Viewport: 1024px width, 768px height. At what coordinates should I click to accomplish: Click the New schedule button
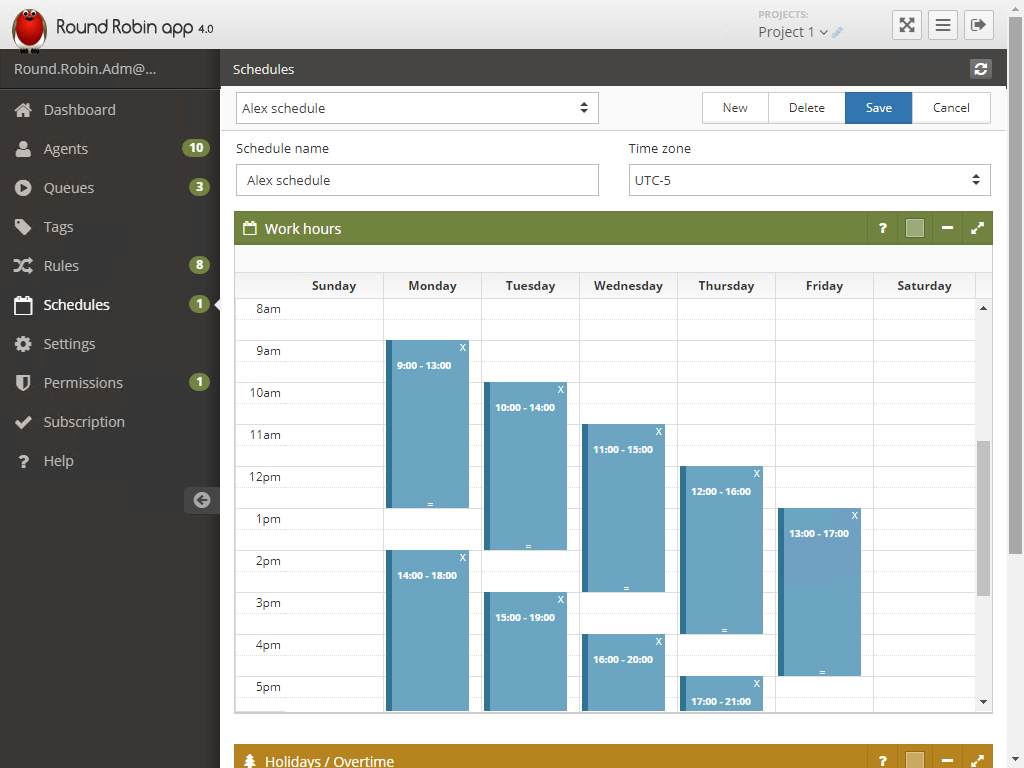pyautogui.click(x=735, y=108)
